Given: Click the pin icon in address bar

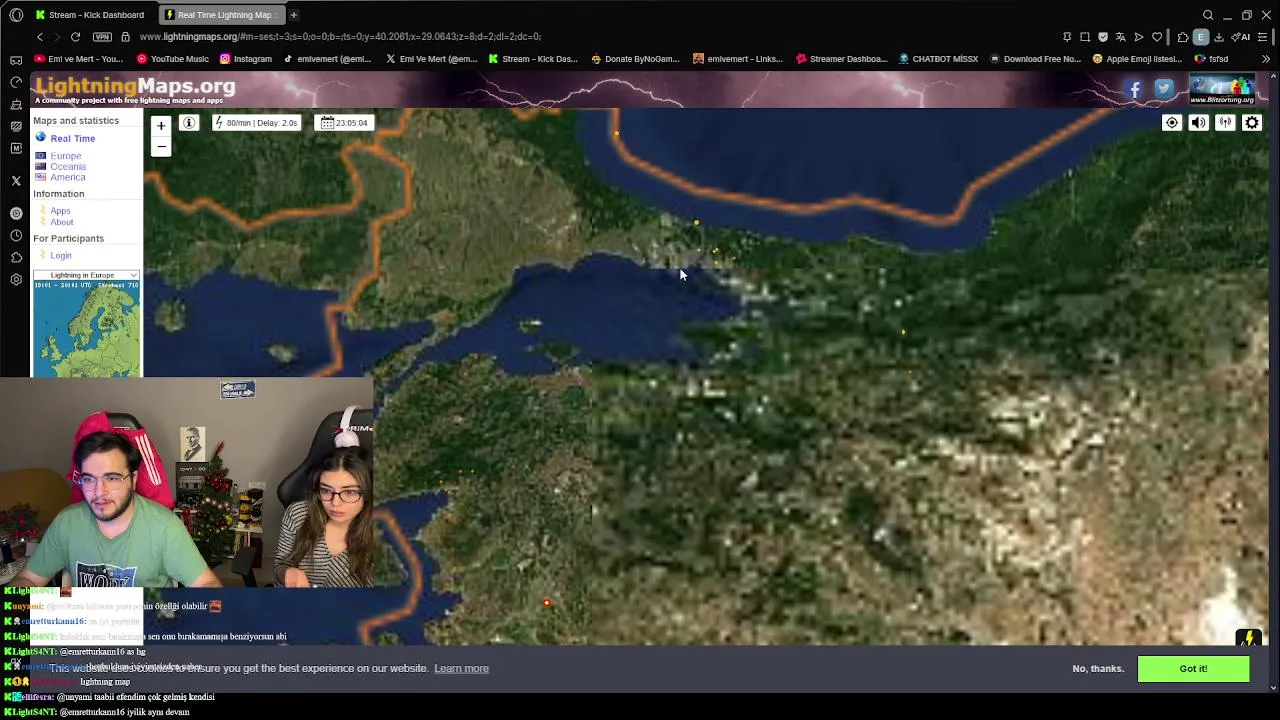Looking at the screenshot, I should 1067,37.
